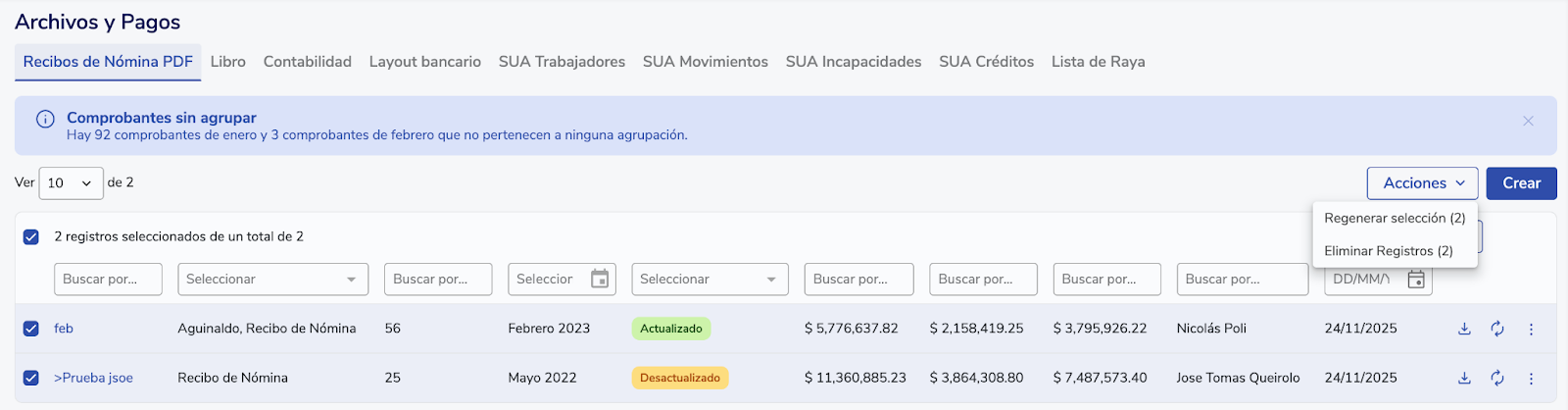This screenshot has height=410, width=1568.
Task: Dismiss the Comprobantes sin agrupar alert
Action: click(1528, 121)
